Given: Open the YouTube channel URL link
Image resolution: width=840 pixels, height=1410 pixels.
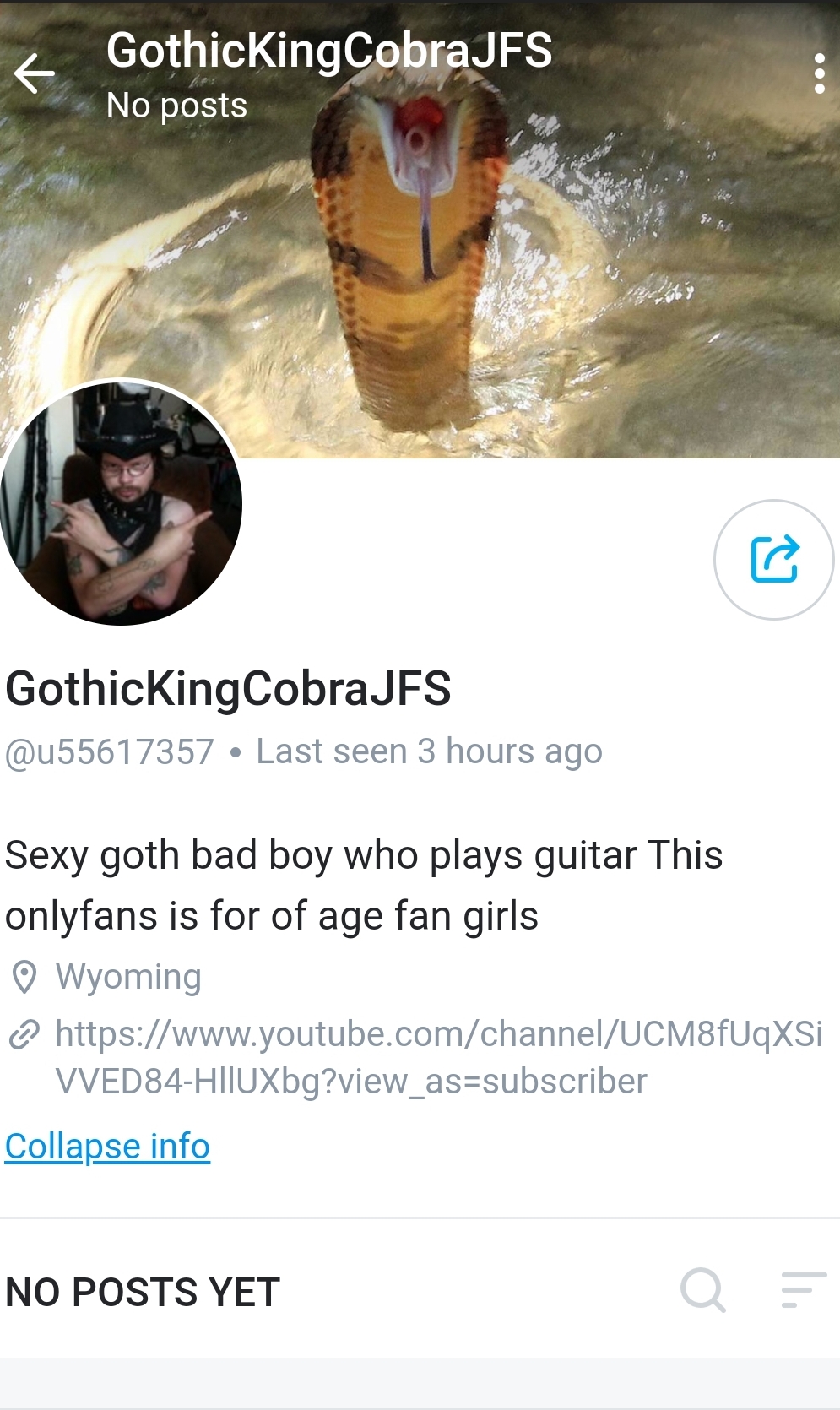Looking at the screenshot, I should tap(439, 1057).
